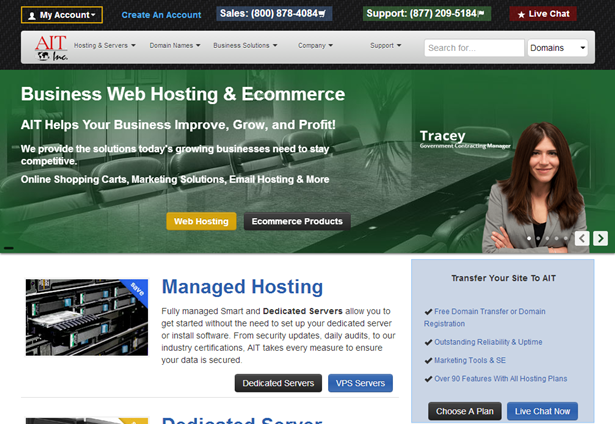
Task: Click the Managed Hosting server thumbnail
Action: coord(87,317)
